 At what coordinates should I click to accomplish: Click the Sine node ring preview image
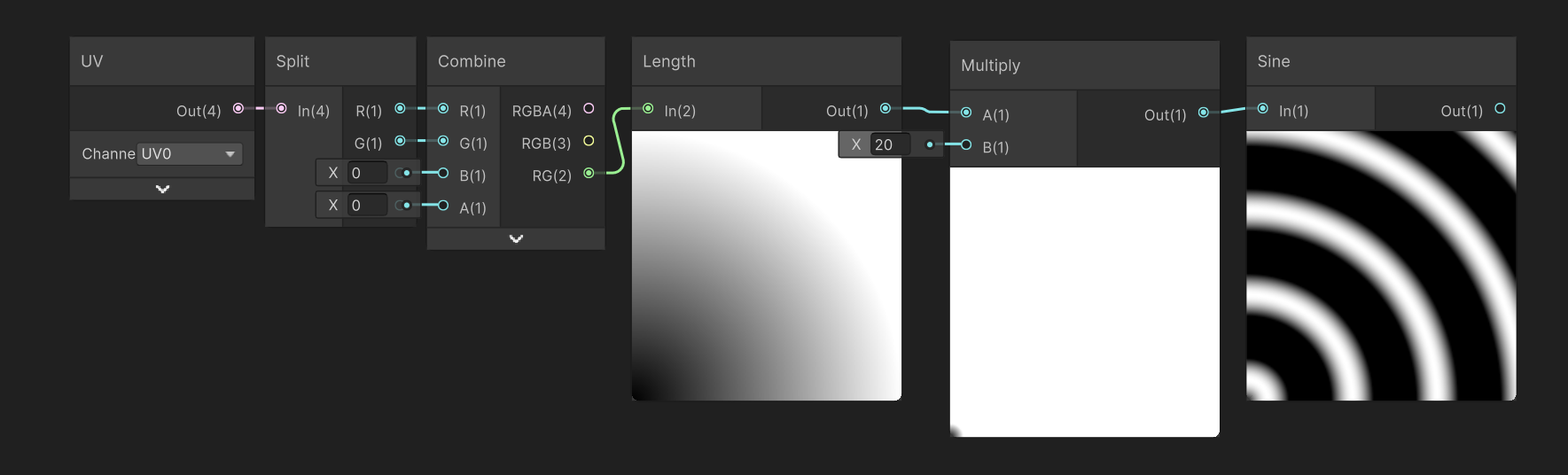1381,266
